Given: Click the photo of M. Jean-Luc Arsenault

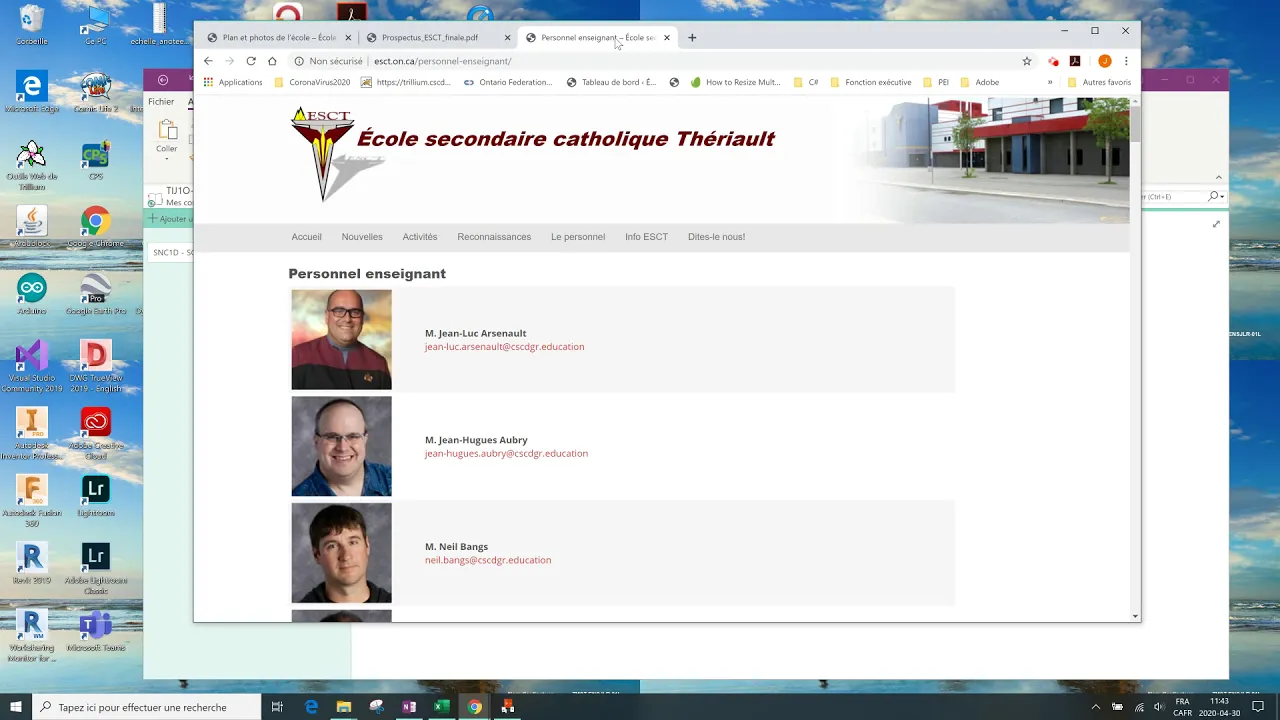Looking at the screenshot, I should [x=341, y=340].
